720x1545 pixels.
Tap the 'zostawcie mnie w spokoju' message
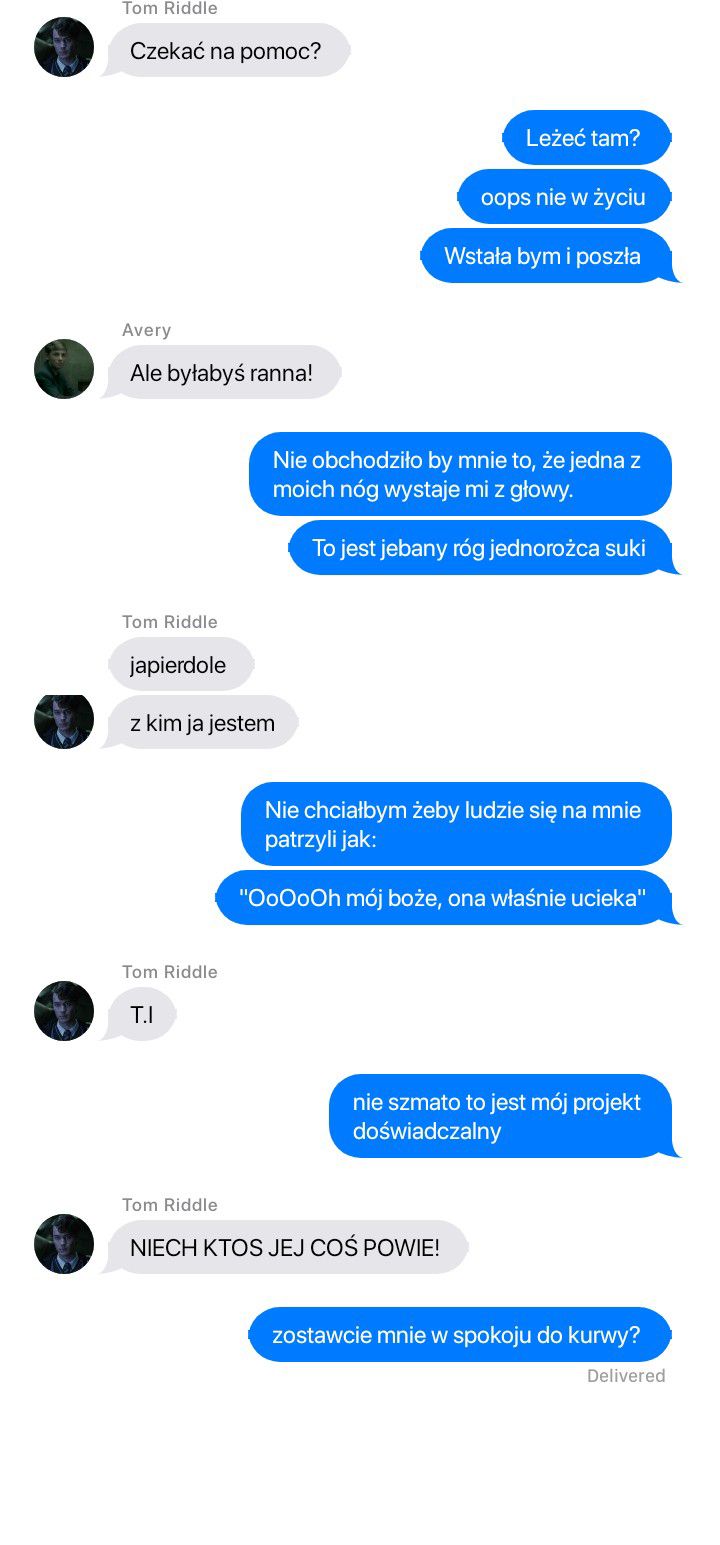(460, 1335)
